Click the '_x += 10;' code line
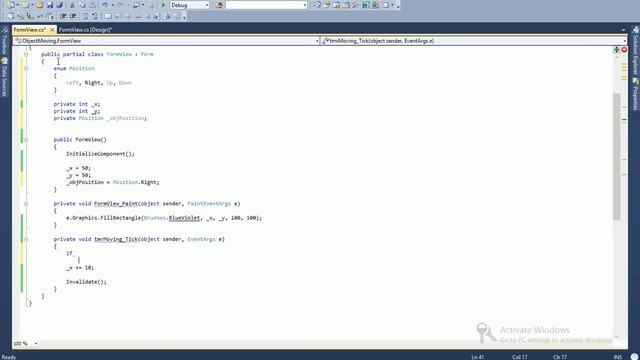640x360 pixels. (x=80, y=268)
